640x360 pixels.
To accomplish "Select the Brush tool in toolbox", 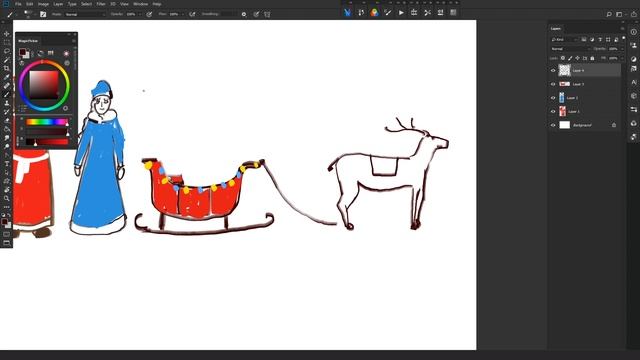I will tap(7, 94).
